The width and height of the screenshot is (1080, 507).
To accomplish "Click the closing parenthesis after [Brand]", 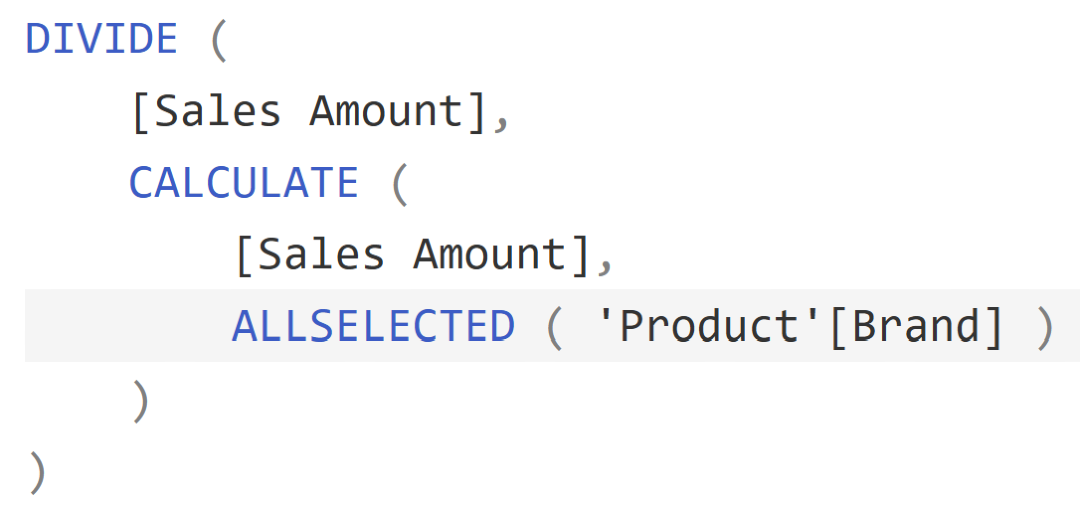I will (x=1045, y=328).
